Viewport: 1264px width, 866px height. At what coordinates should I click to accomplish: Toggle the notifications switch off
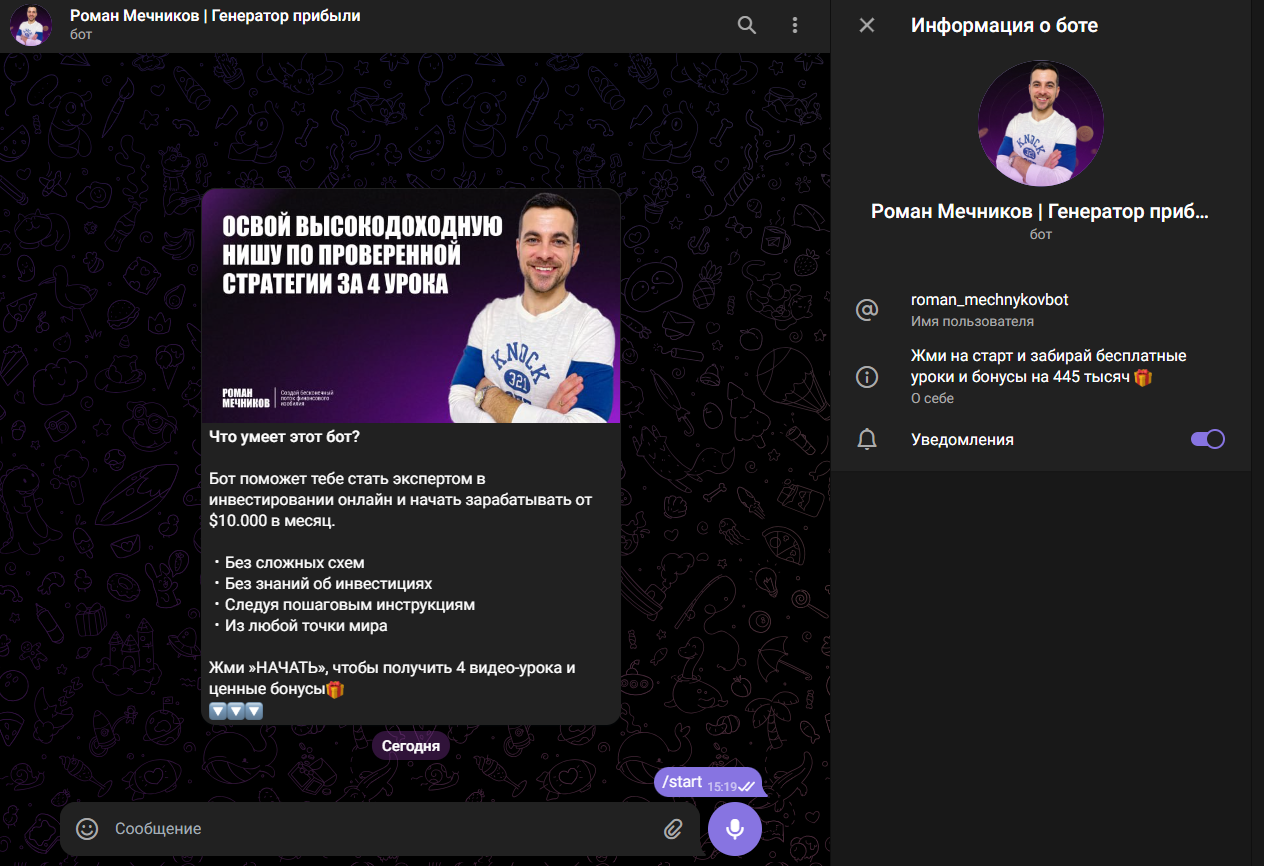coord(1207,439)
